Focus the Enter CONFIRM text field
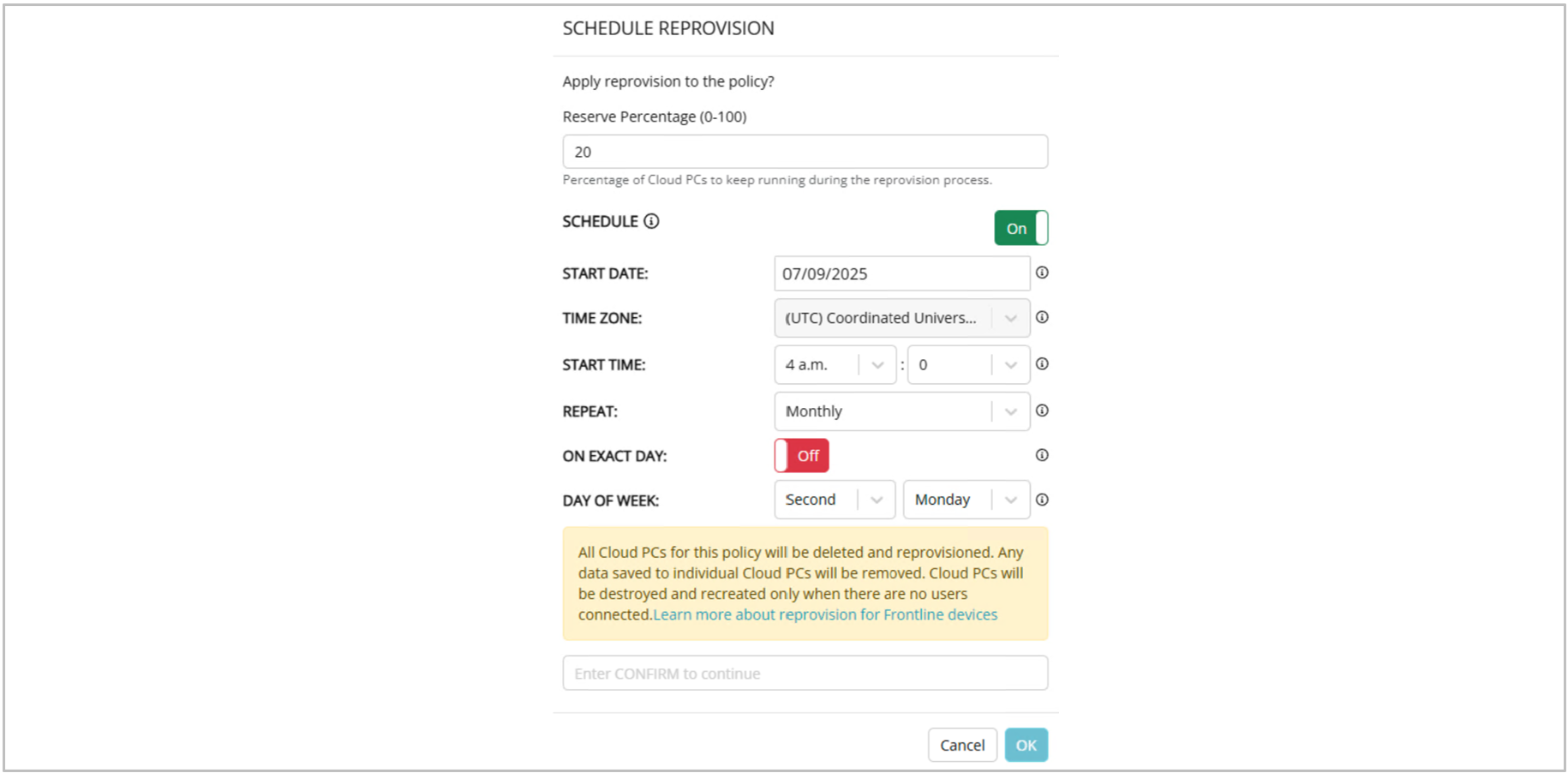The image size is (1568, 773). click(x=805, y=674)
